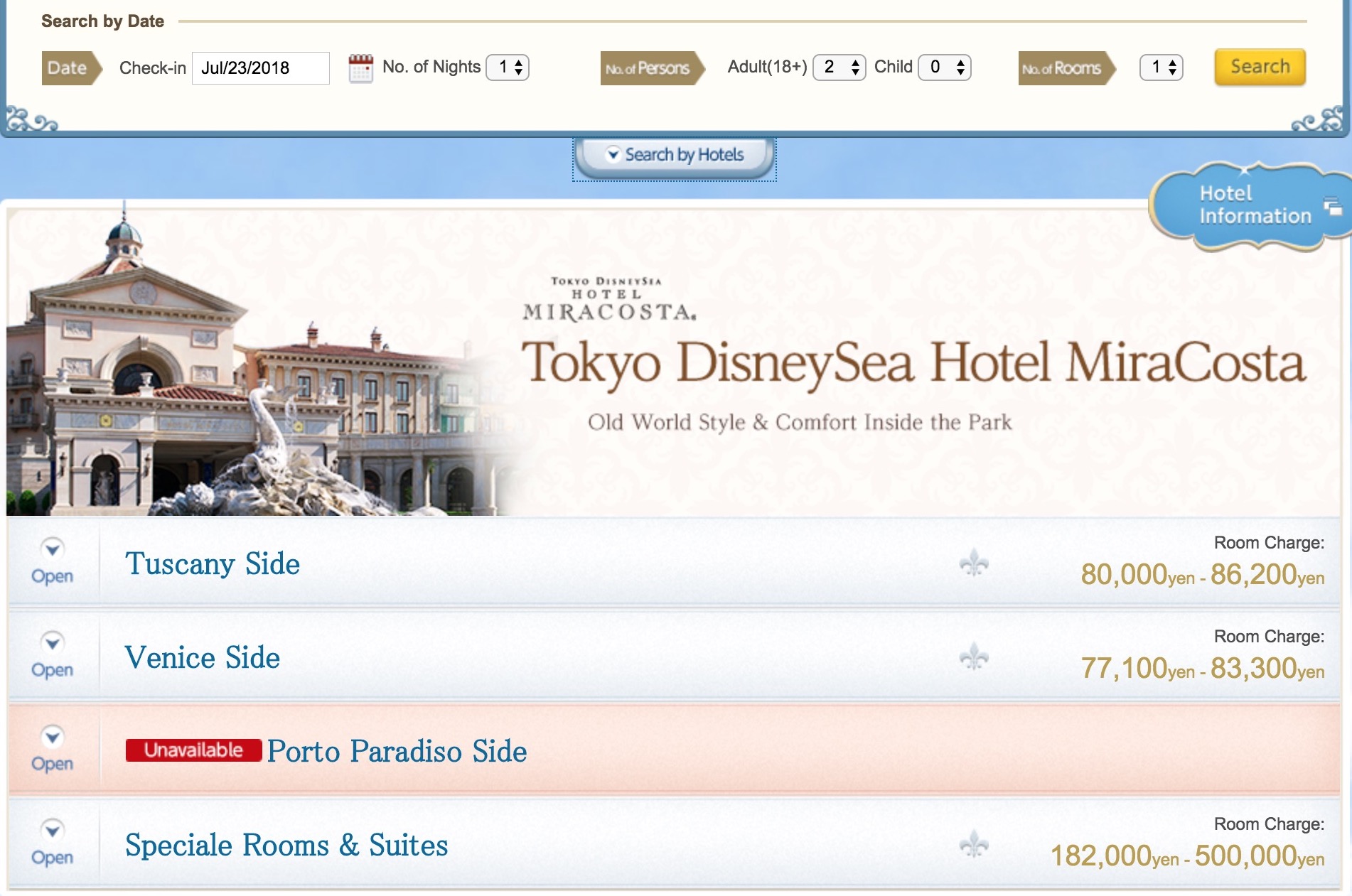Open the No. of Nights dropdown

[x=508, y=68]
